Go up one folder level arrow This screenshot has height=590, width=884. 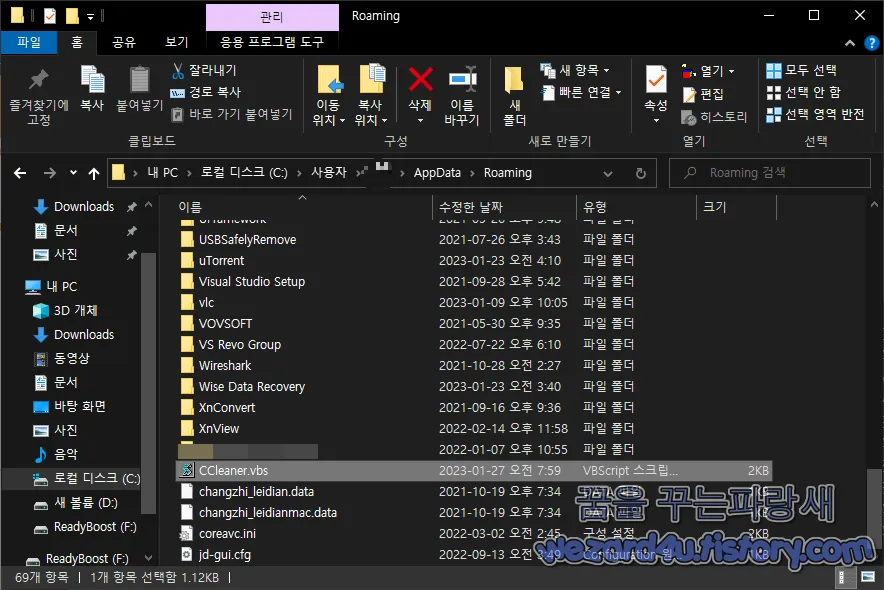click(x=94, y=174)
